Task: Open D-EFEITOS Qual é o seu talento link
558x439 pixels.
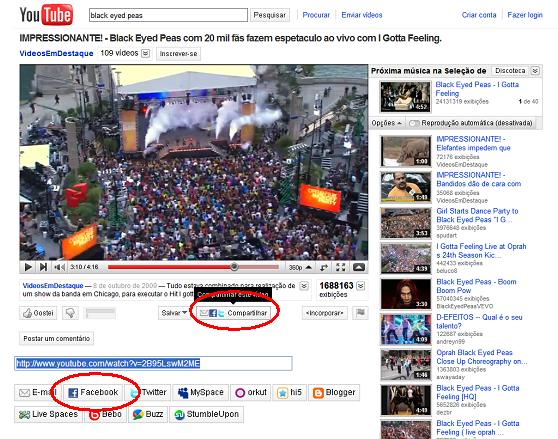Action: click(479, 321)
